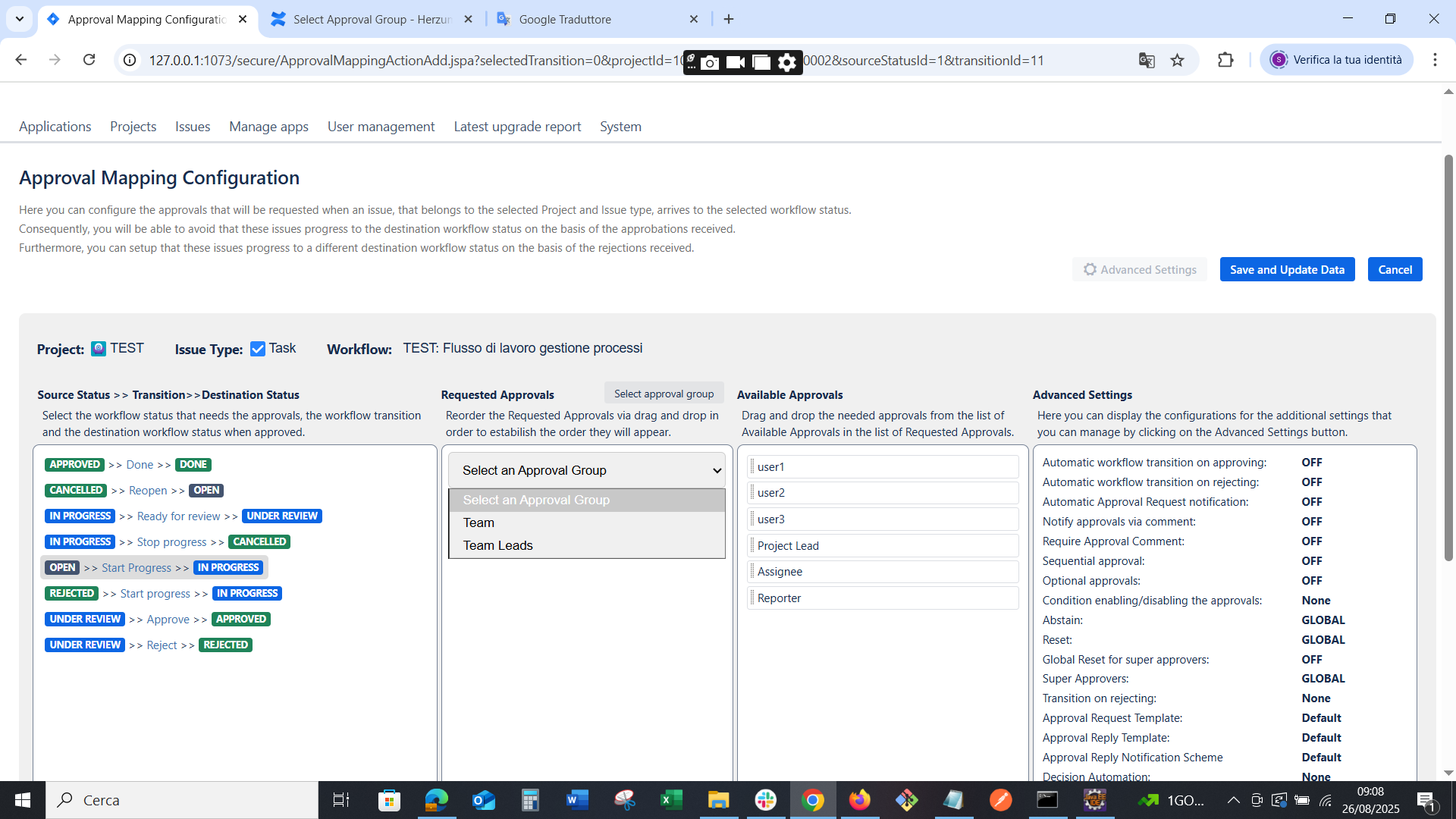Reload the page with refresh icon
The image size is (1456, 819).
89,60
